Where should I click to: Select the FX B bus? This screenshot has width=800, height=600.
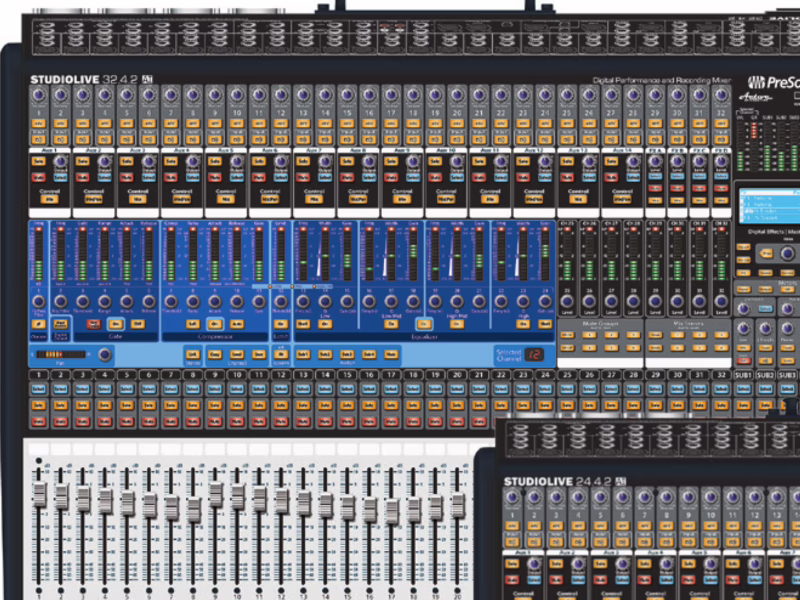click(x=677, y=177)
